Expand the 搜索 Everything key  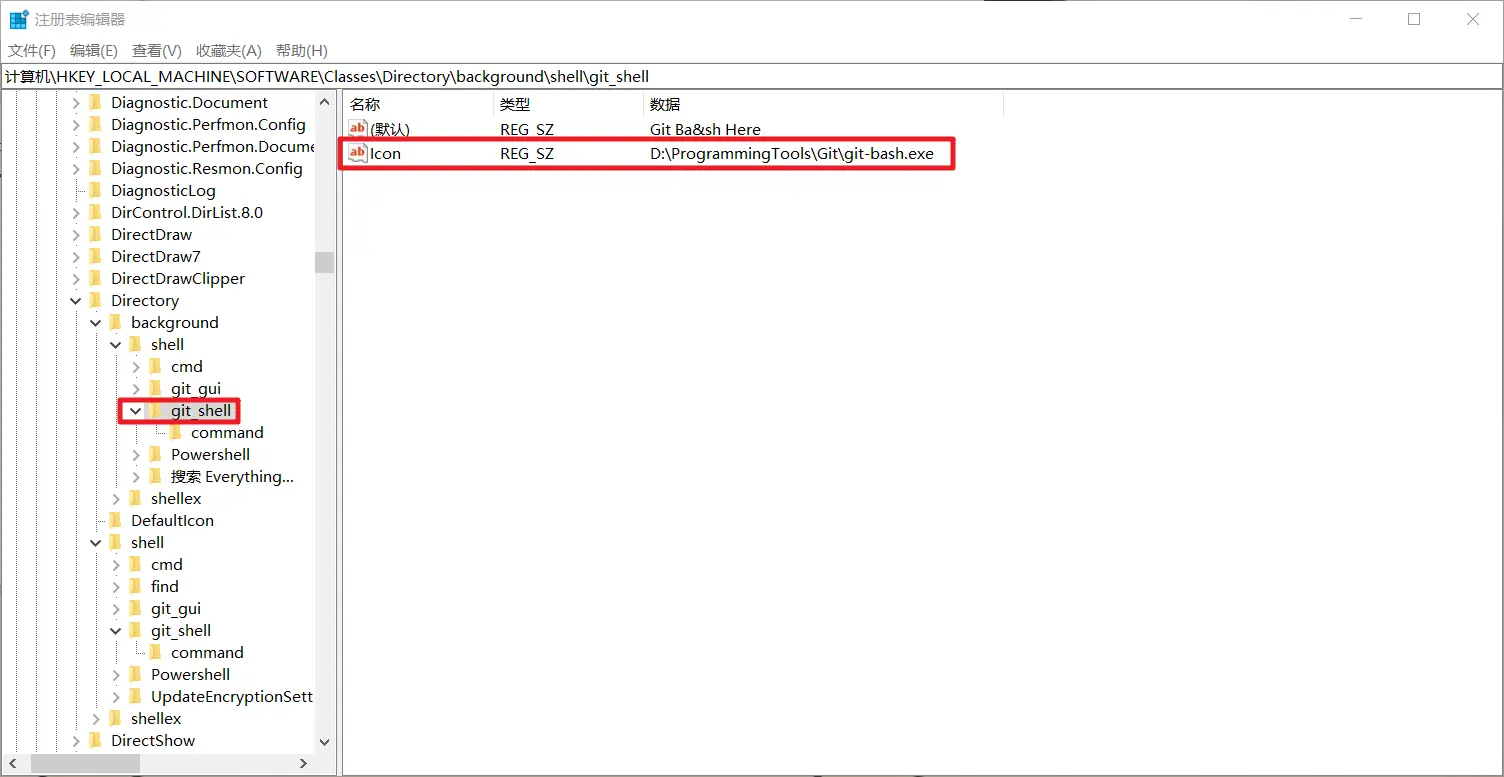(x=136, y=476)
